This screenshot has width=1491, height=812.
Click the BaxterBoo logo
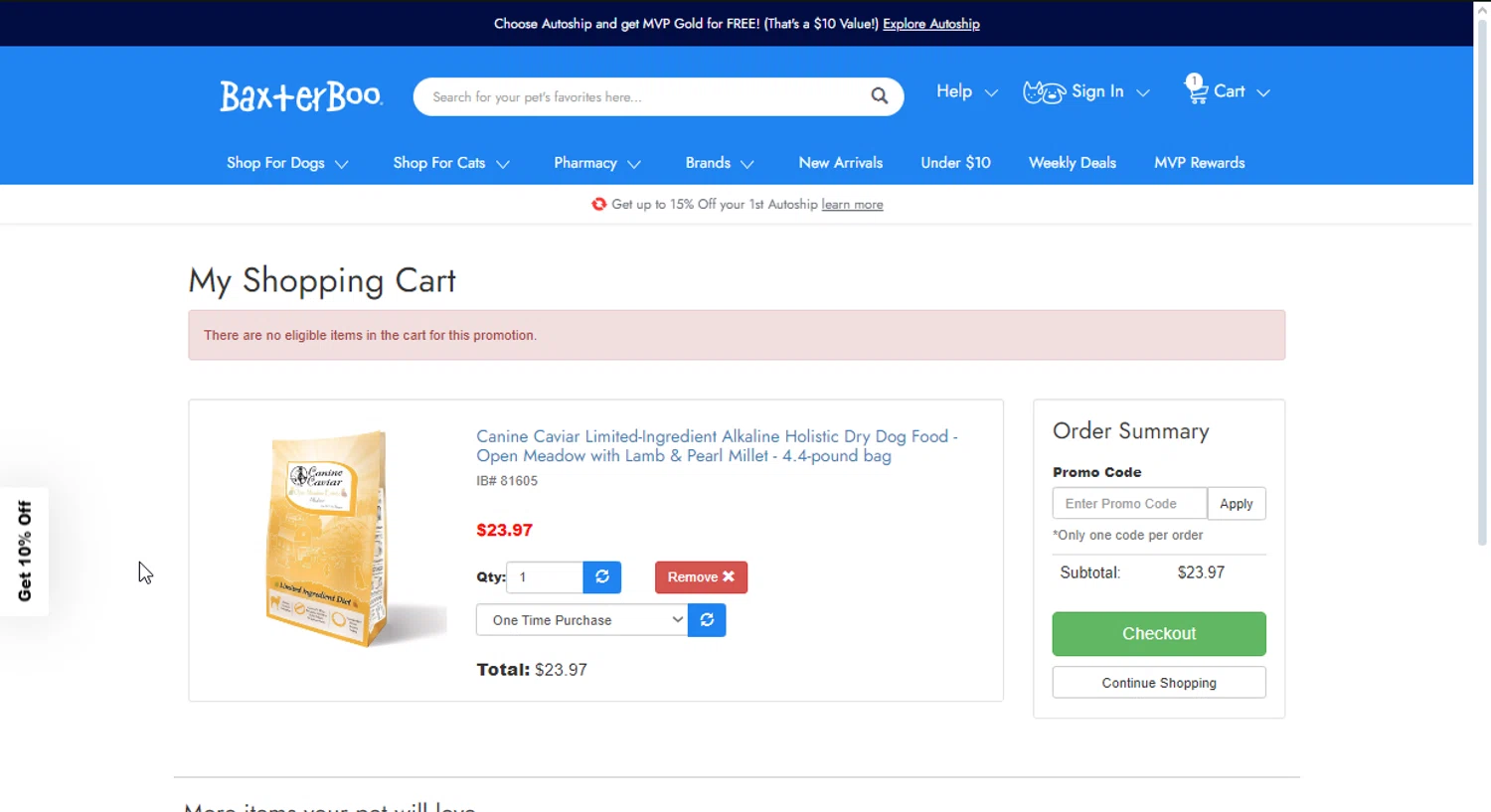300,96
